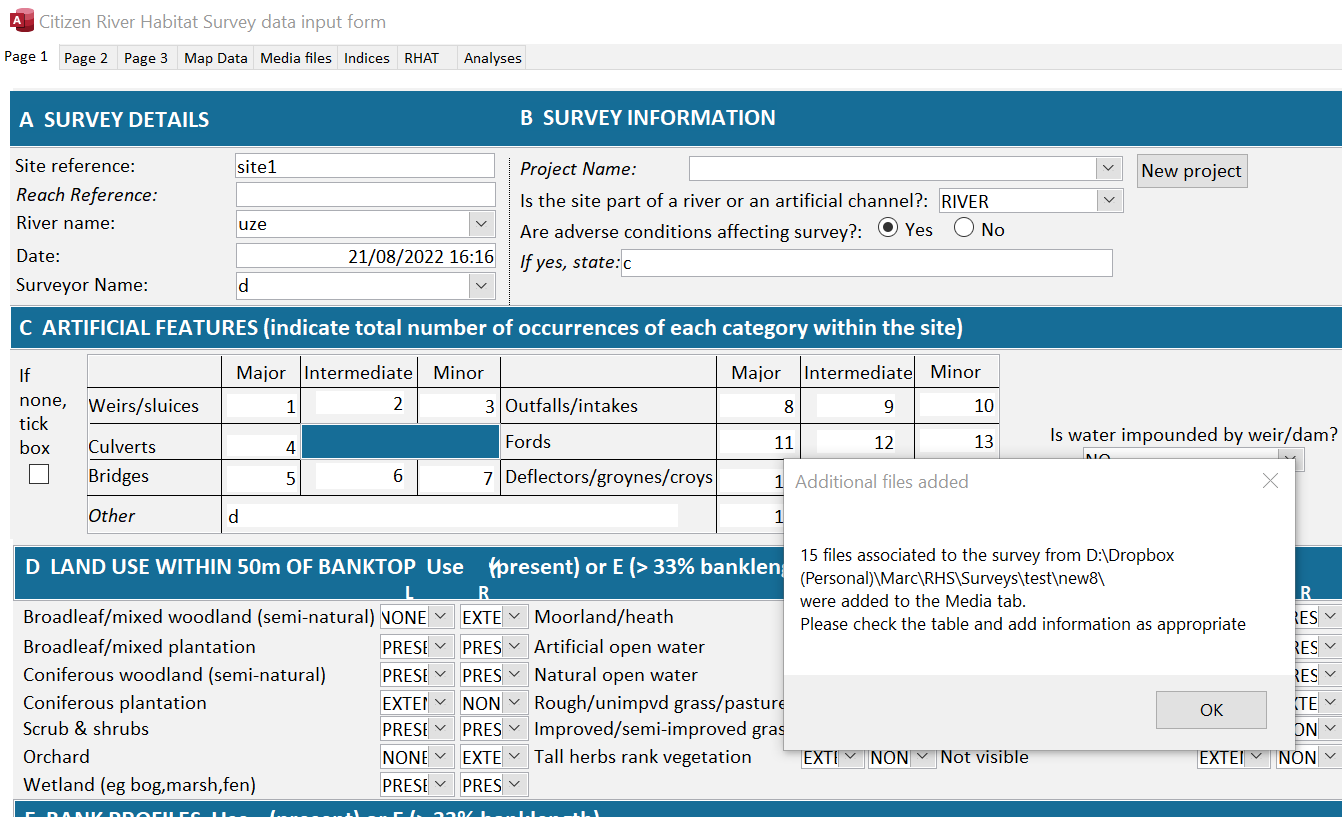Click the 'Deflectors/groynes/croys' label
Image resolution: width=1342 pixels, height=817 pixels.
[609, 477]
